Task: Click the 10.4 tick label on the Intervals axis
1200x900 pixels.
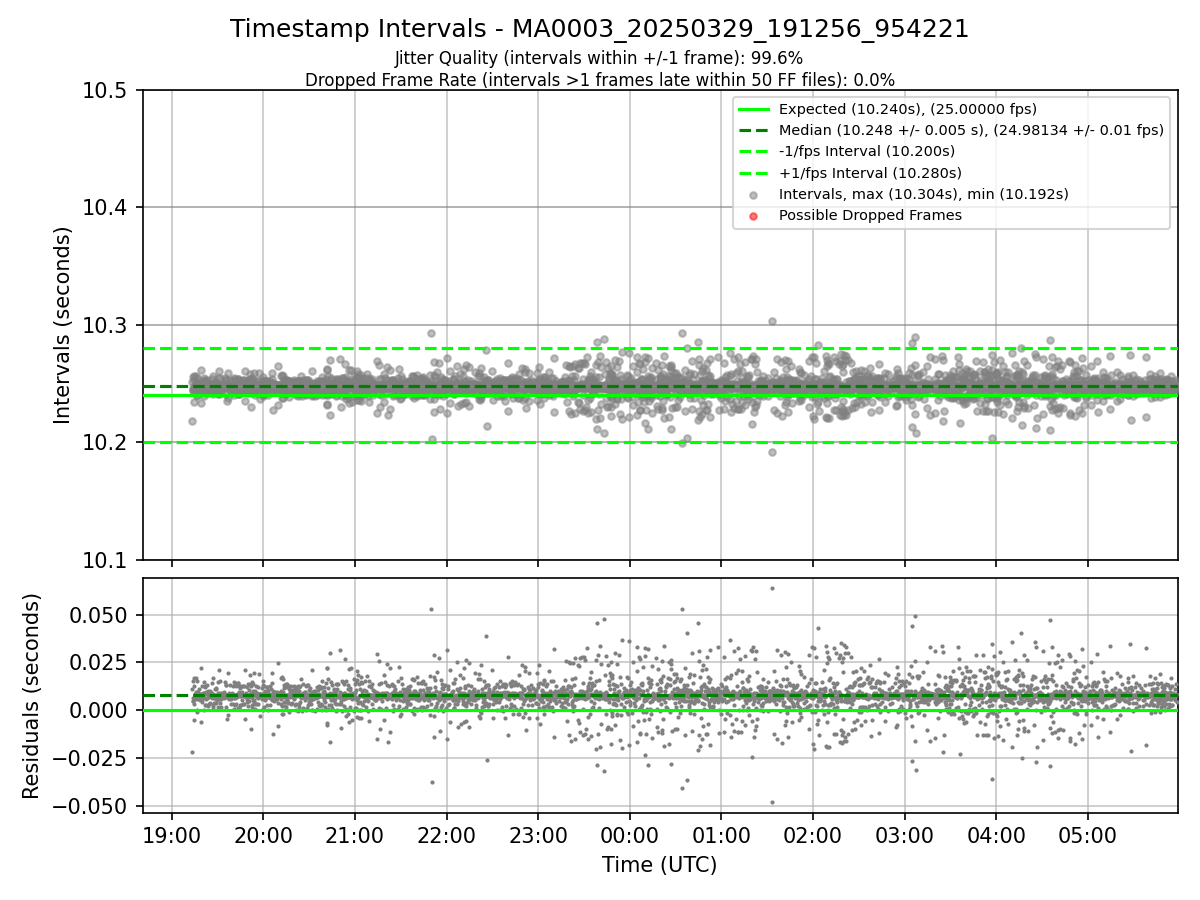Action: (107, 208)
